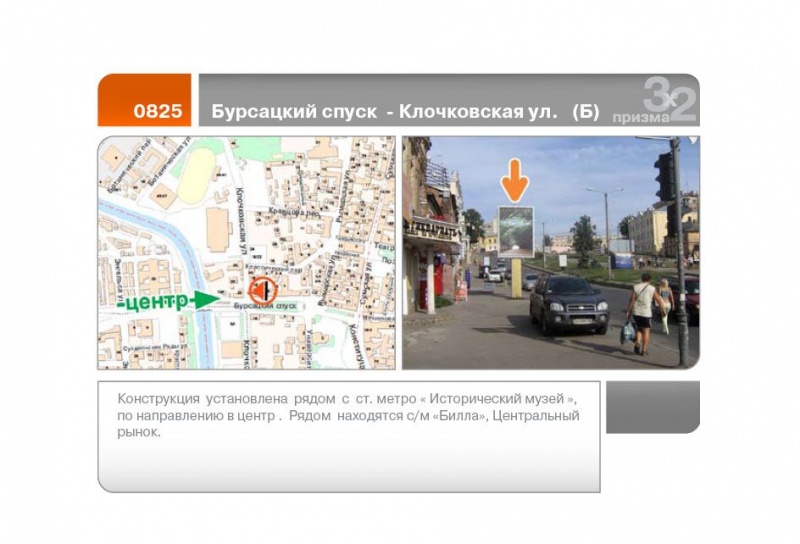
Task: Click the orange down arrow above the billboard
Action: click(515, 180)
